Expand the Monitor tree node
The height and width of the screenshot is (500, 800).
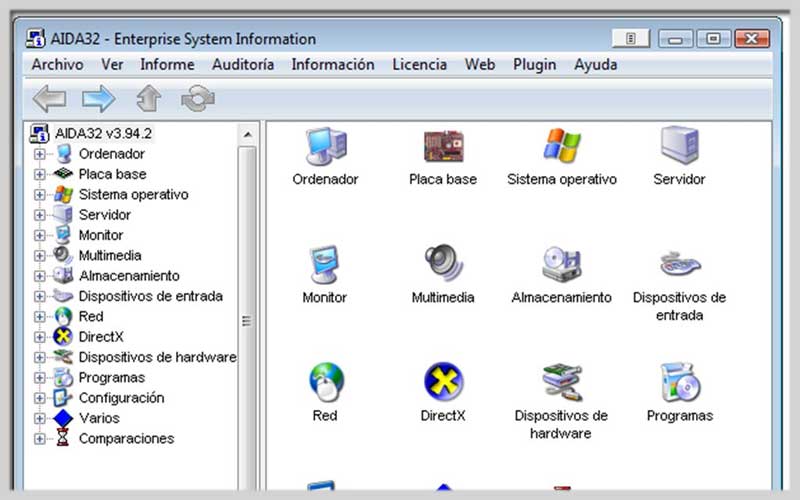pos(39,235)
